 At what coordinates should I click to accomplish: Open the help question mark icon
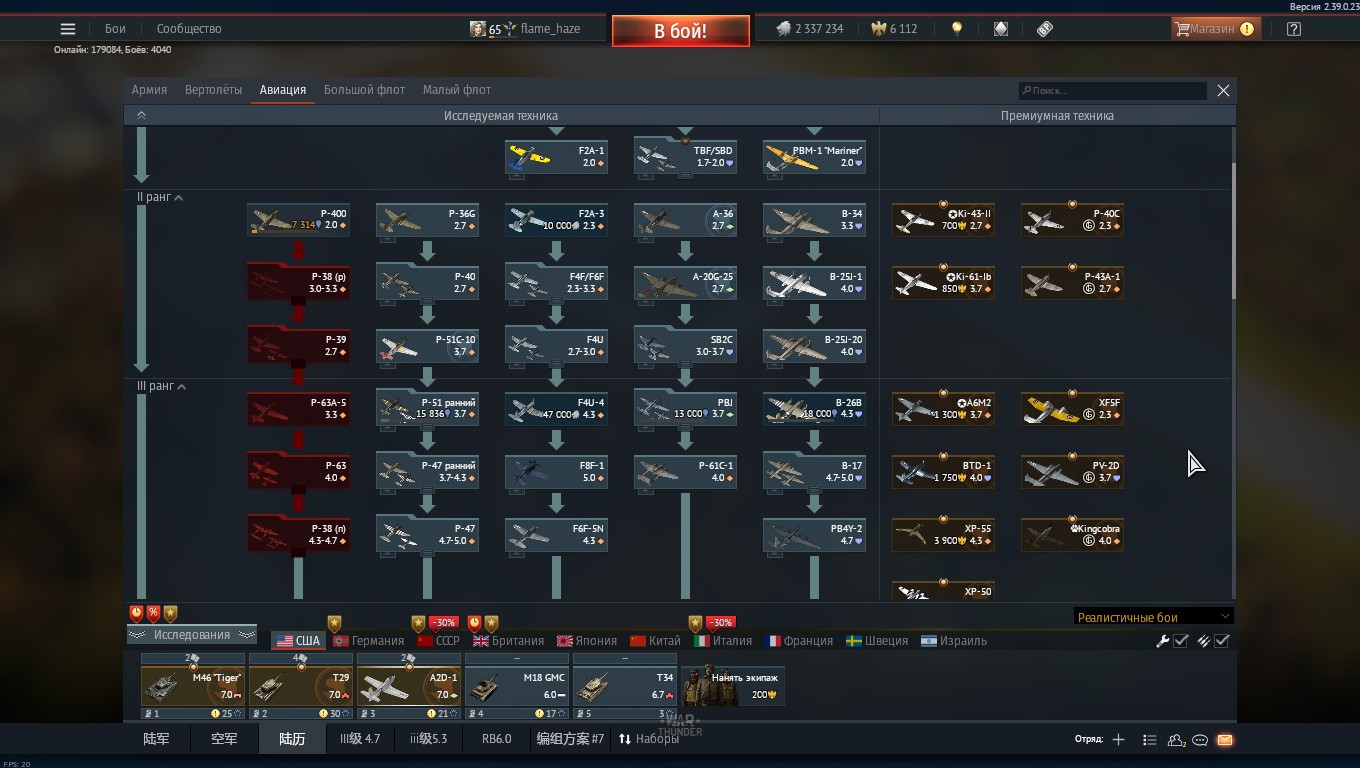click(1294, 29)
